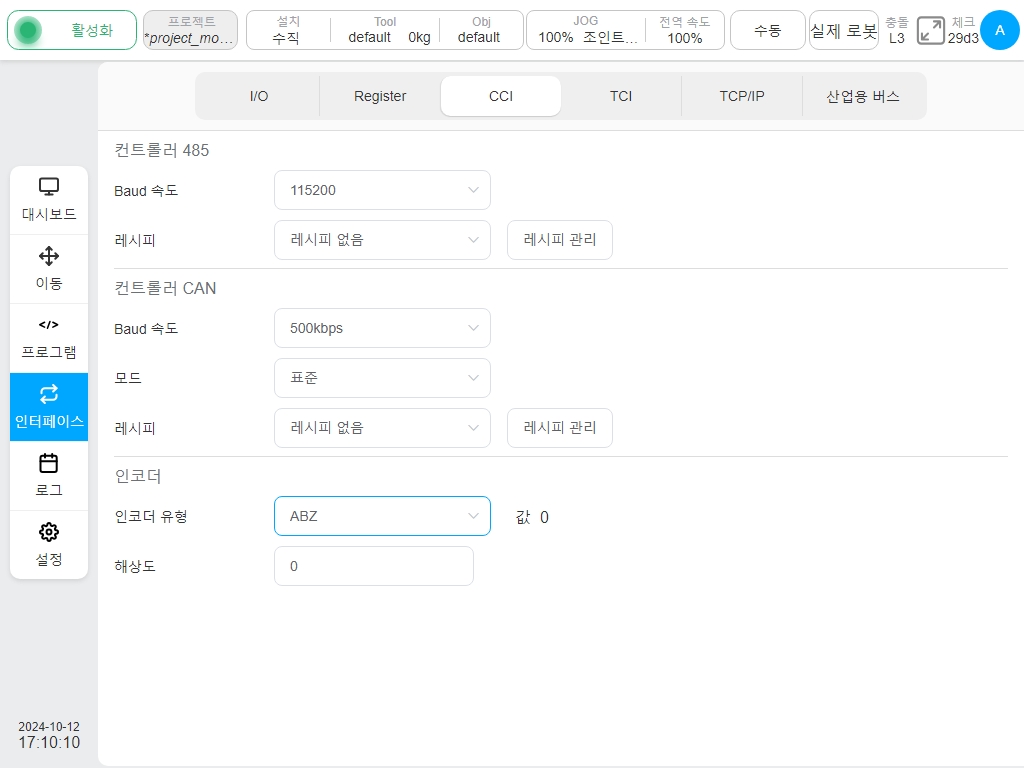This screenshot has width=1024, height=768.
Task: Click the 컨트롤러 CAN section heading
Action: click(165, 288)
